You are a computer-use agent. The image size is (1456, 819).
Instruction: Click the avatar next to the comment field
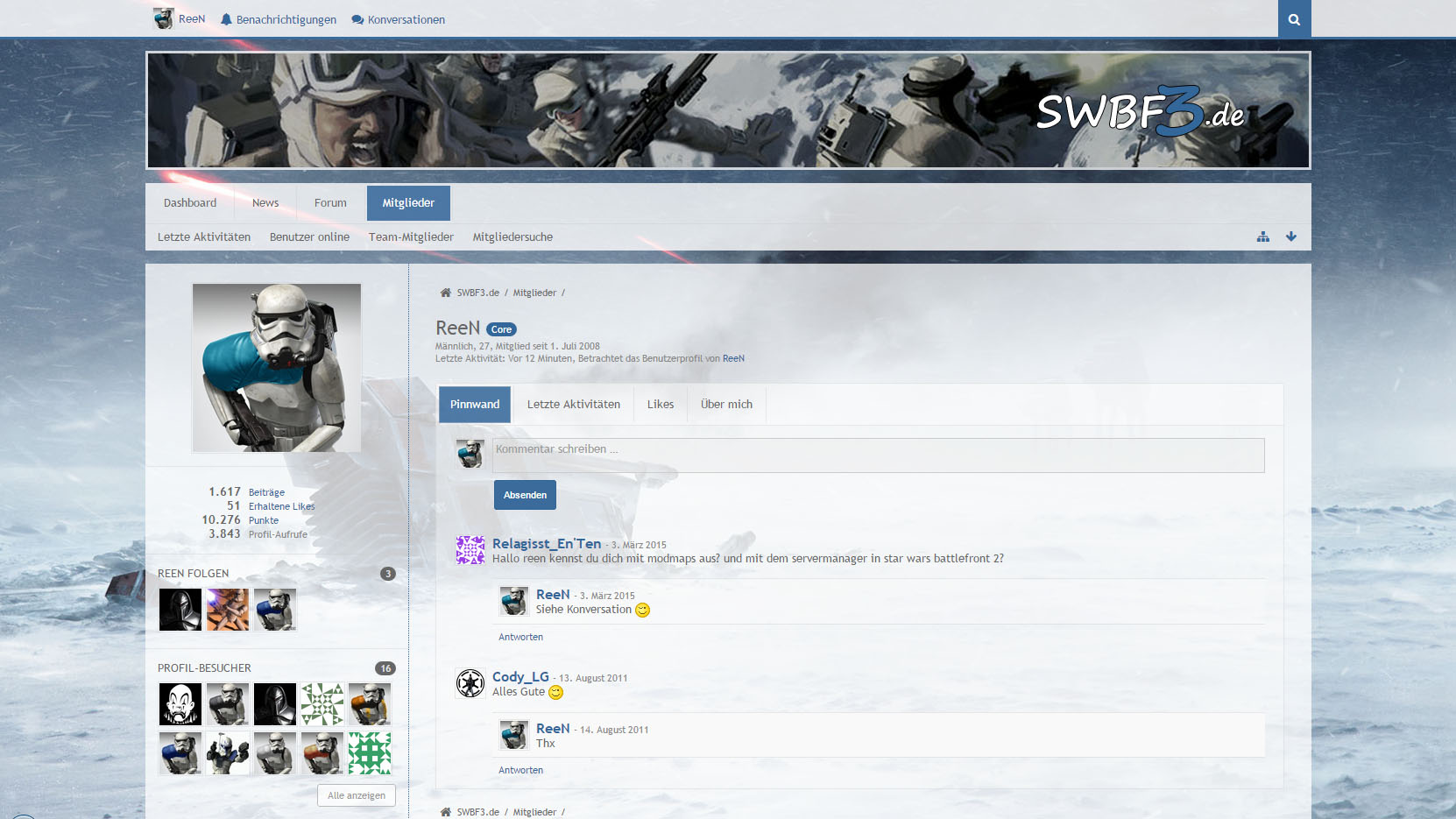470,454
